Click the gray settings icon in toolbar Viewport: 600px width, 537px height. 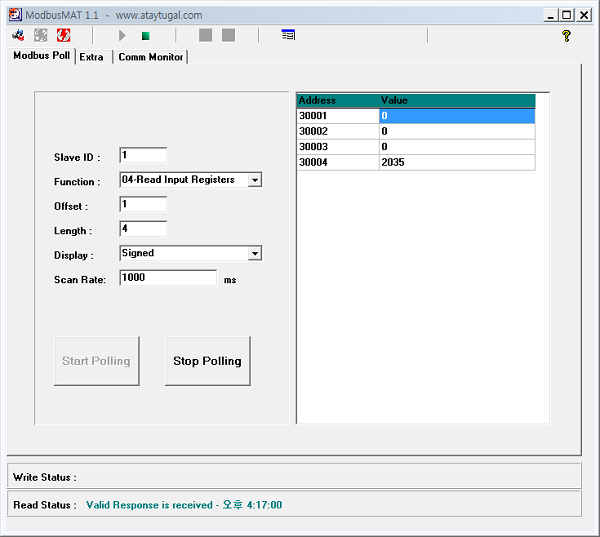pos(40,35)
